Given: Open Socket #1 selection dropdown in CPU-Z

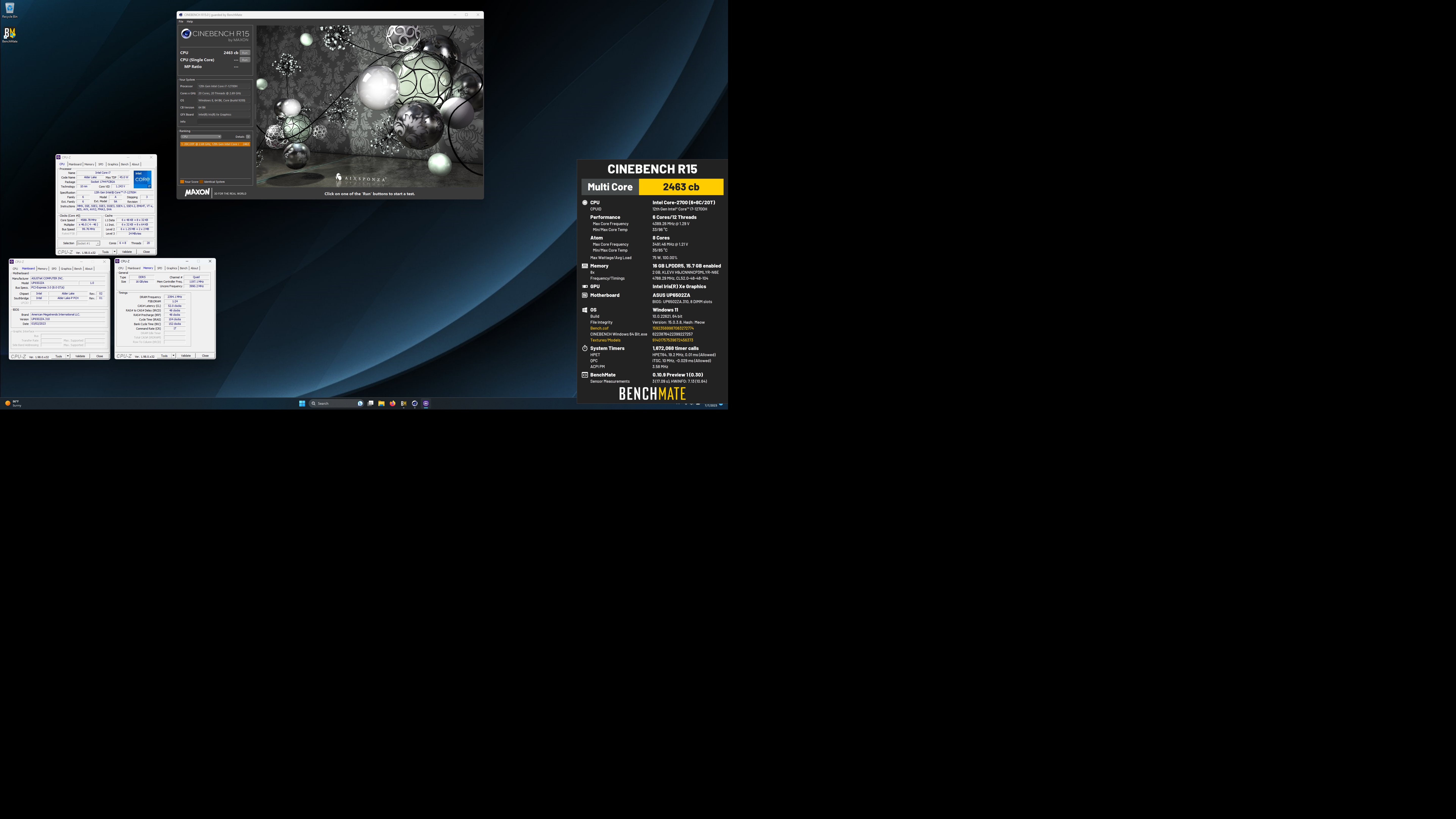Looking at the screenshot, I should point(88,243).
